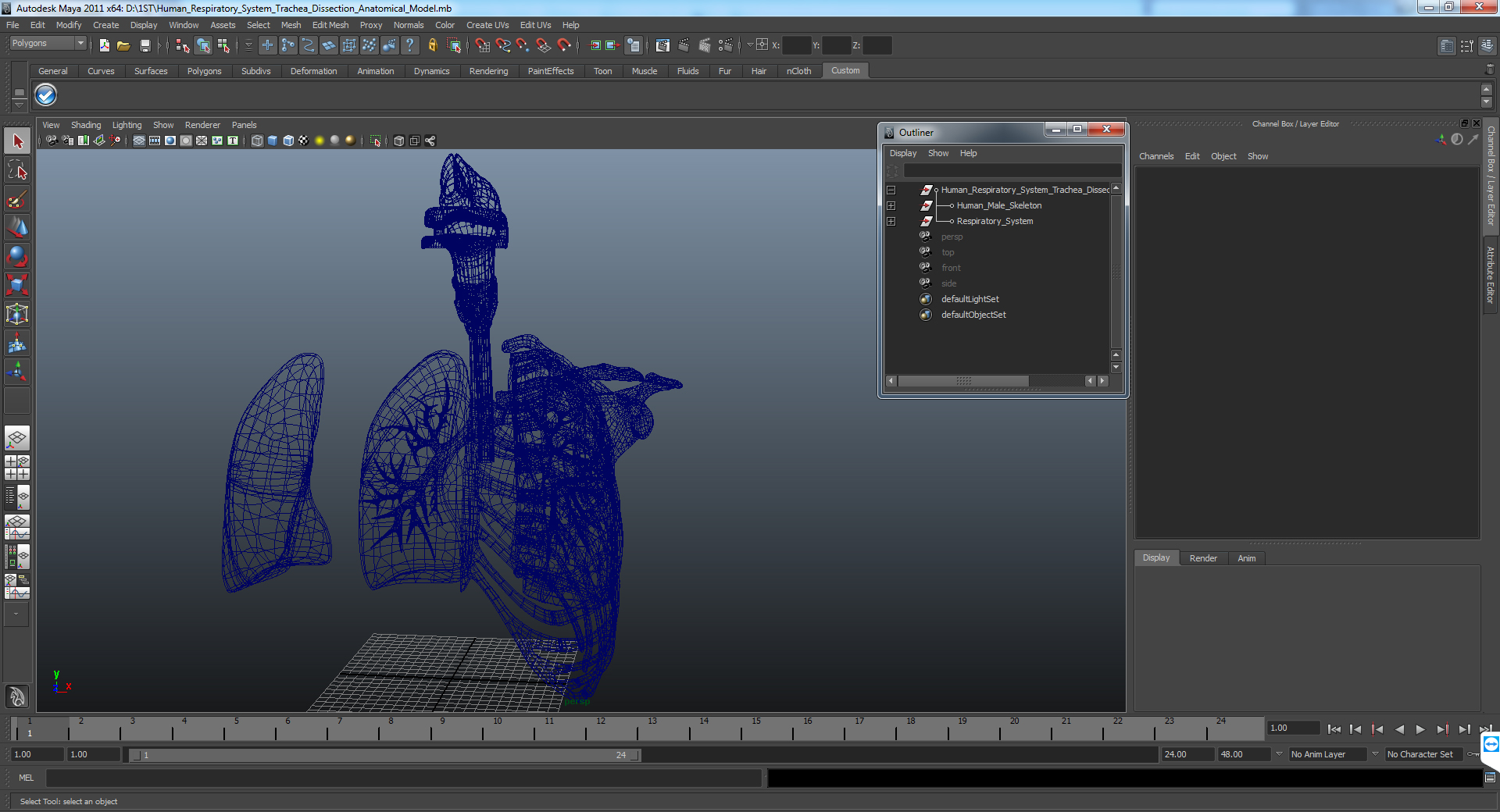This screenshot has width=1500, height=812.
Task: Open the Edit Mesh menu
Action: (330, 25)
